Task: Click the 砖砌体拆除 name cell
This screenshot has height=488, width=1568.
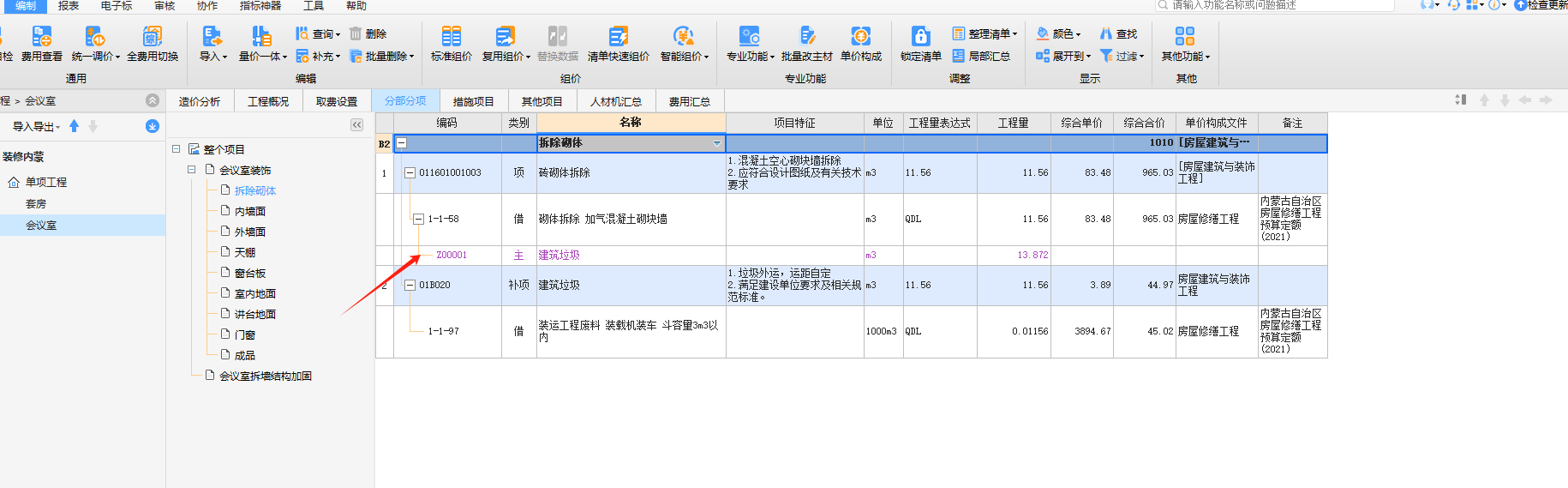Action: click(x=631, y=172)
